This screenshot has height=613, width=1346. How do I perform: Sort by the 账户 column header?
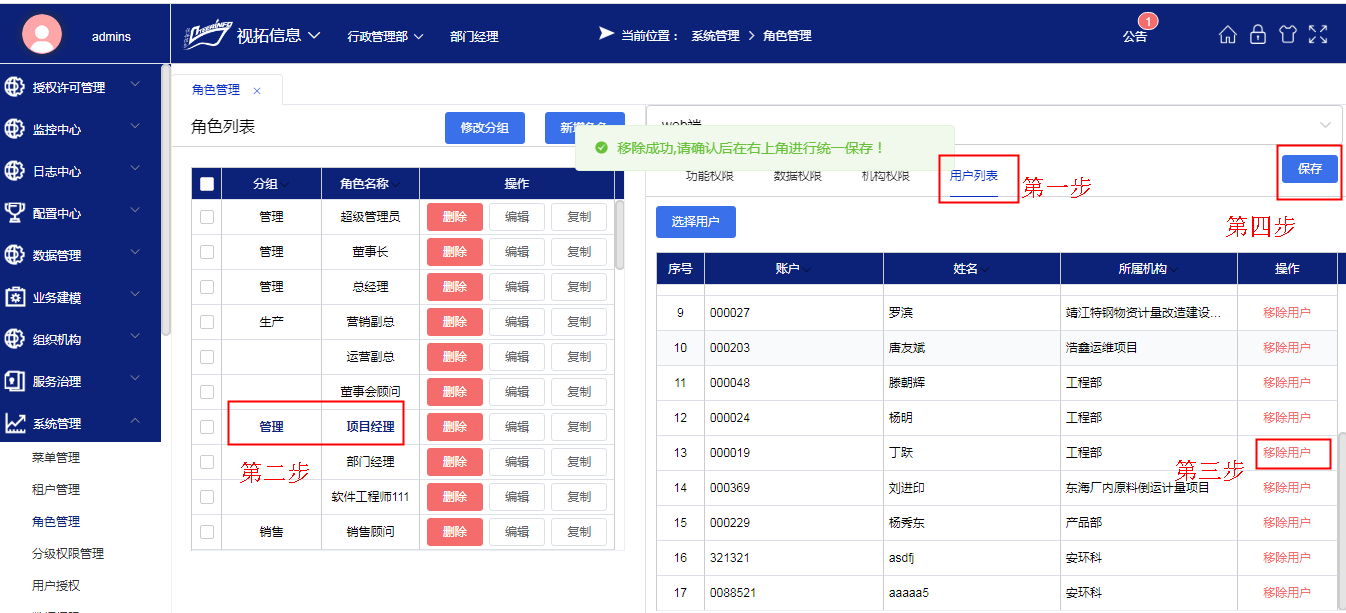(x=794, y=269)
